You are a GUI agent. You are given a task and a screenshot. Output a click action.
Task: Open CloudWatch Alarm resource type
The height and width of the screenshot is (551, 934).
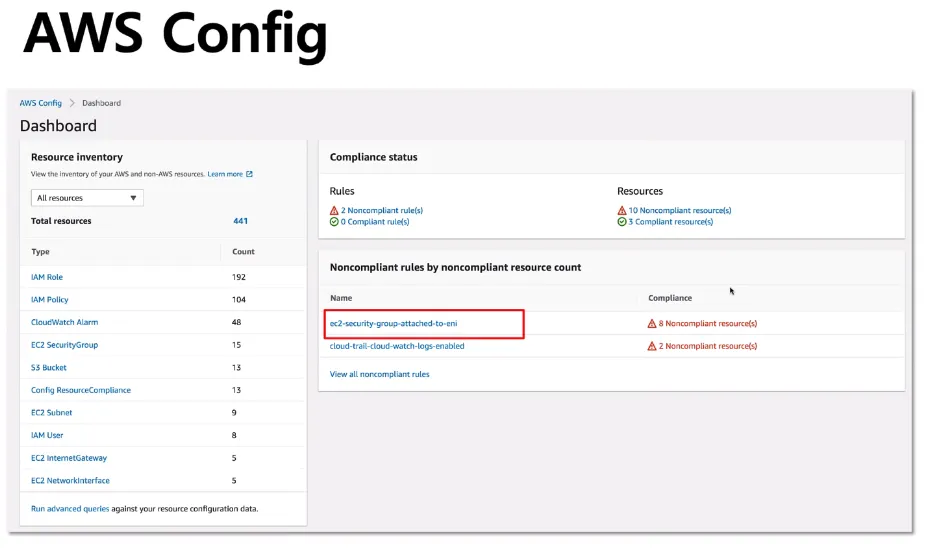pyautogui.click(x=64, y=322)
